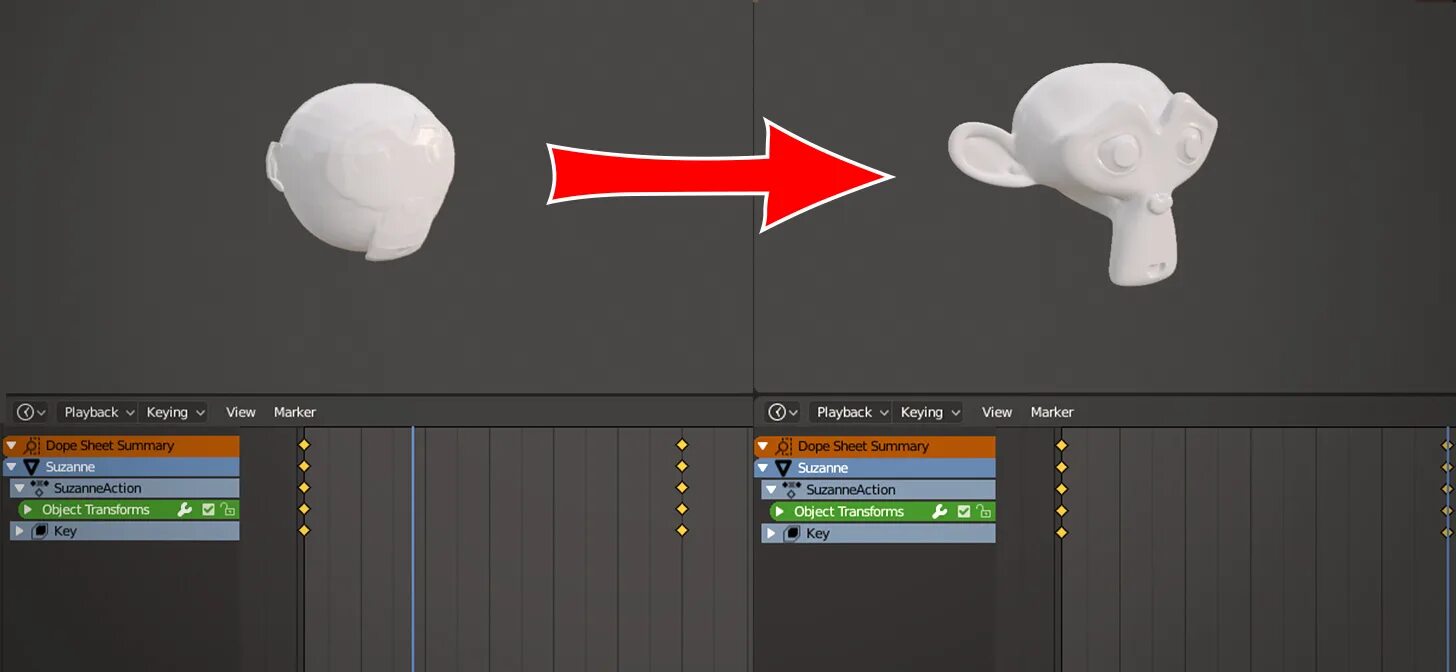Collapse Suzanne row in left panel
Image resolution: width=1456 pixels, height=672 pixels.
coord(11,467)
